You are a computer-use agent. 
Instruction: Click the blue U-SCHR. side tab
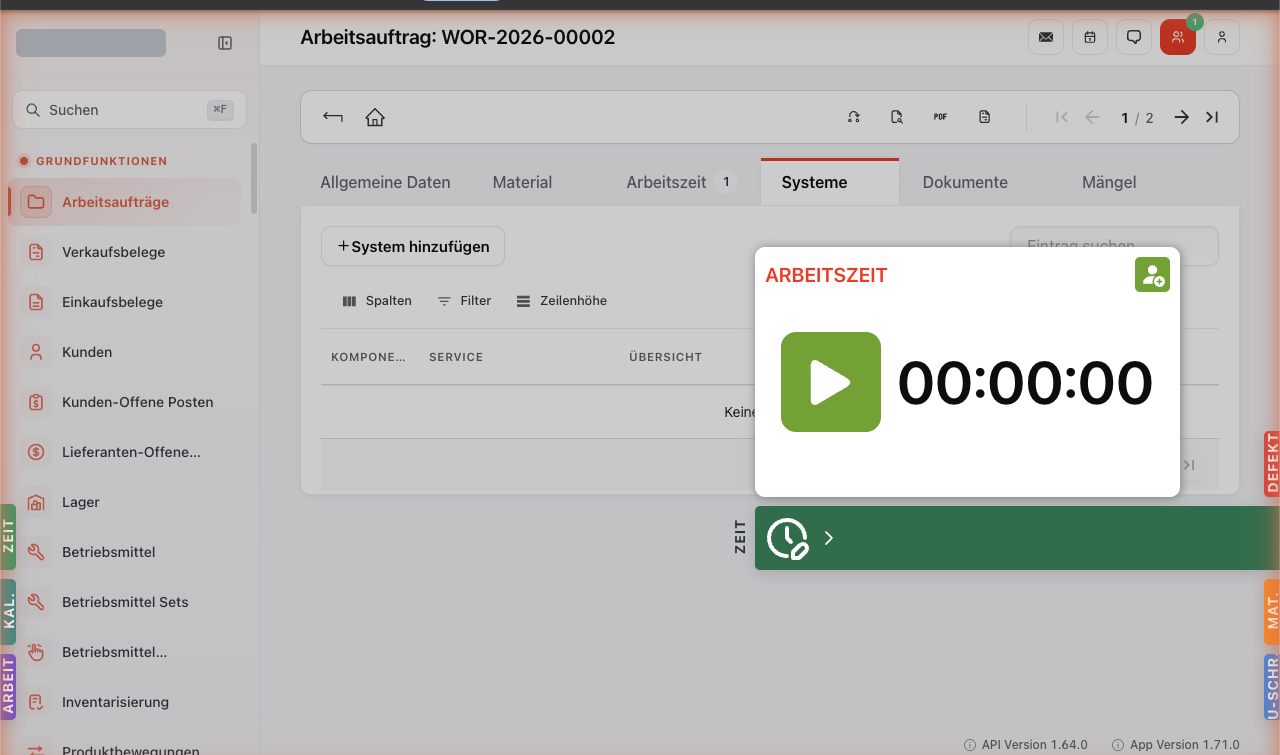tap(1272, 687)
